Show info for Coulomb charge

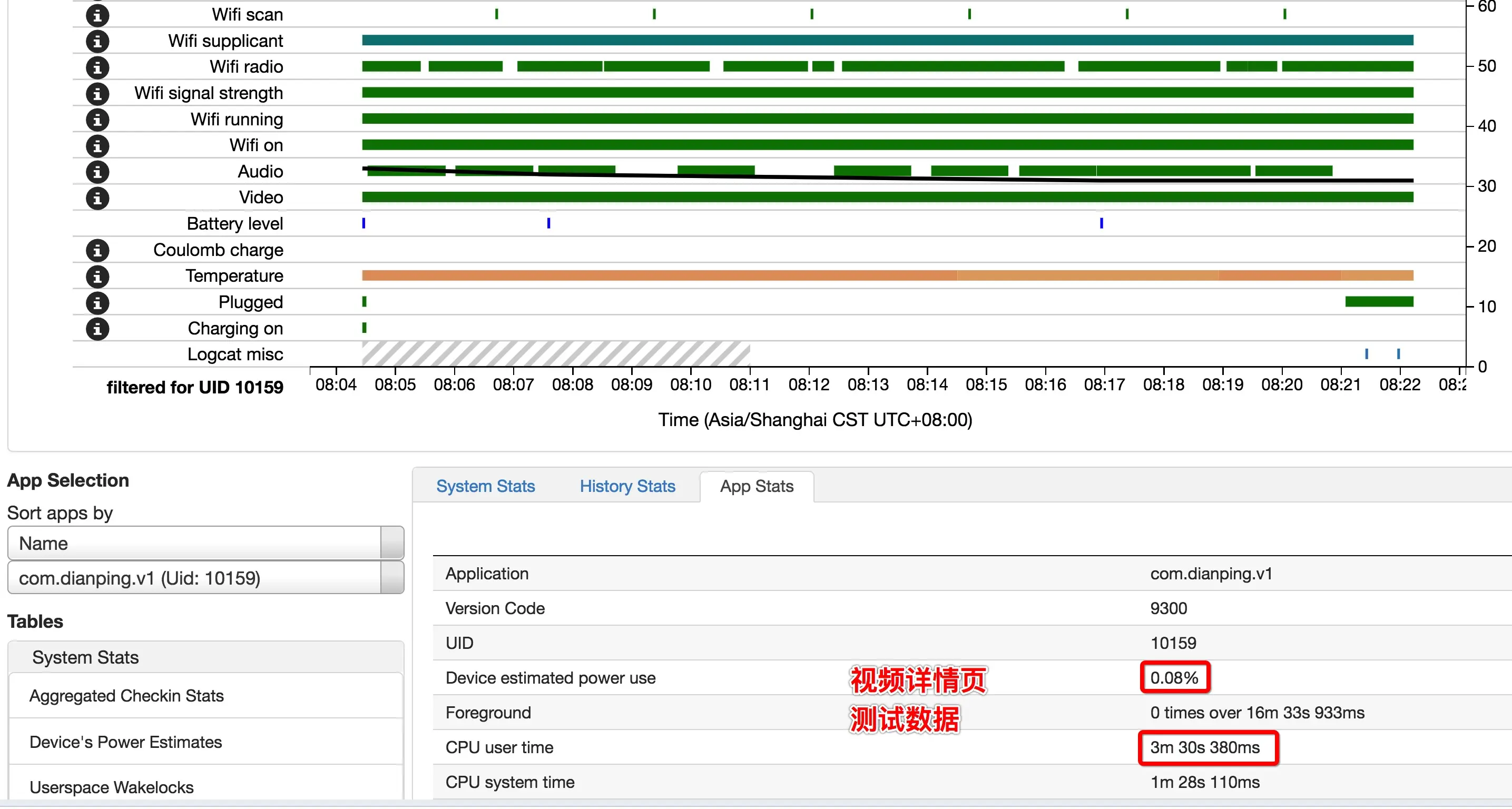coord(97,251)
